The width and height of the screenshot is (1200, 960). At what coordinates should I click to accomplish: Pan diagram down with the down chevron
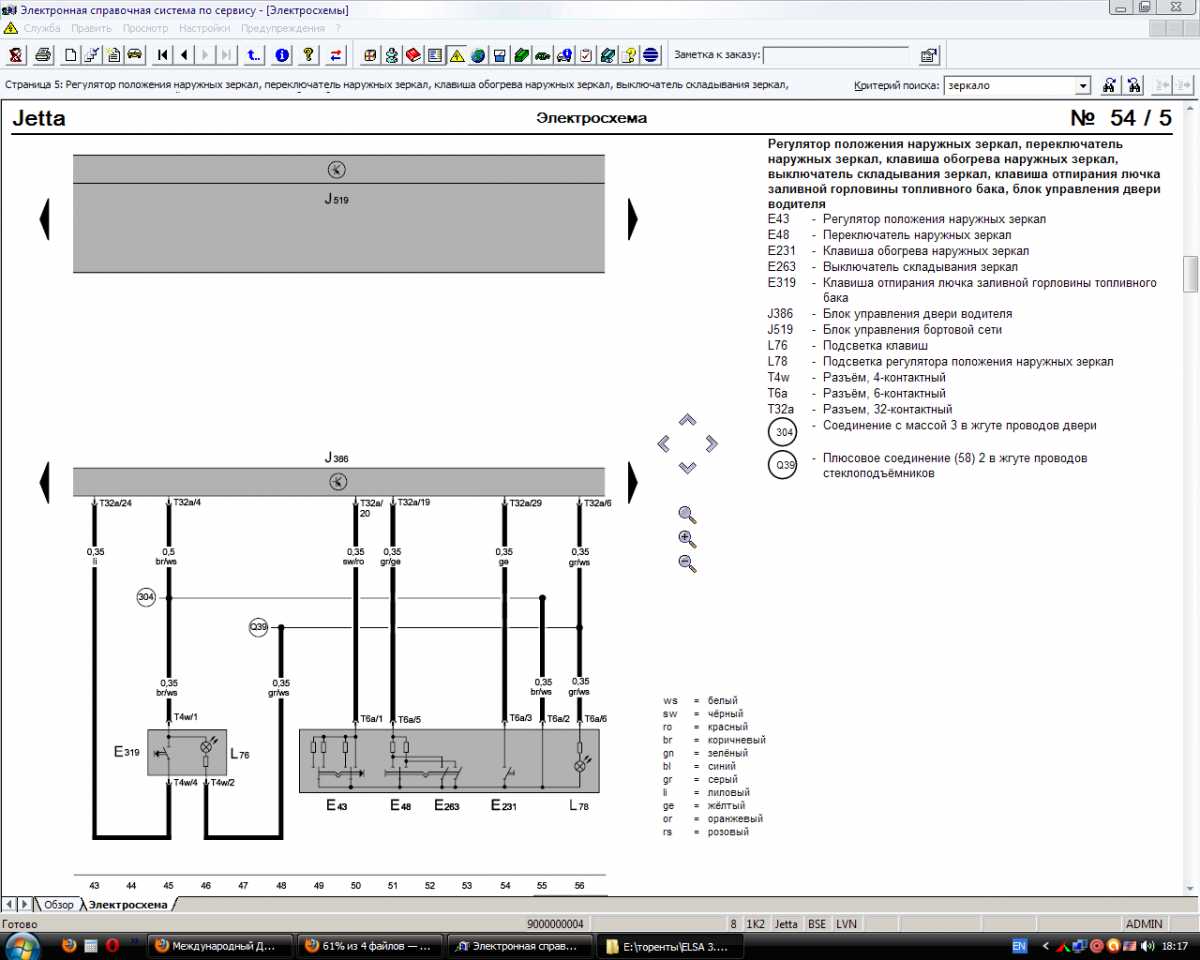point(687,467)
